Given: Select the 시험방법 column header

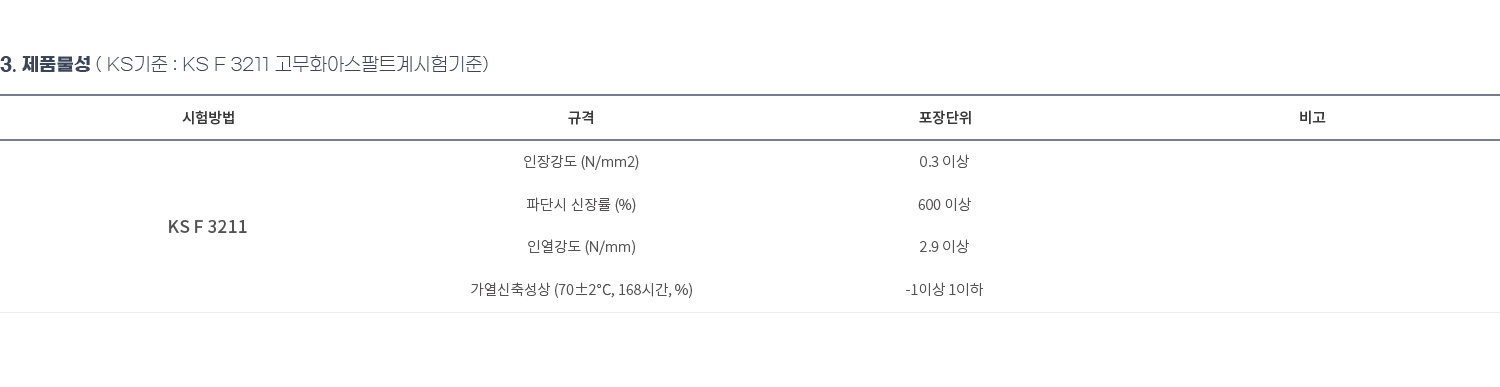Looking at the screenshot, I should [x=208, y=118].
